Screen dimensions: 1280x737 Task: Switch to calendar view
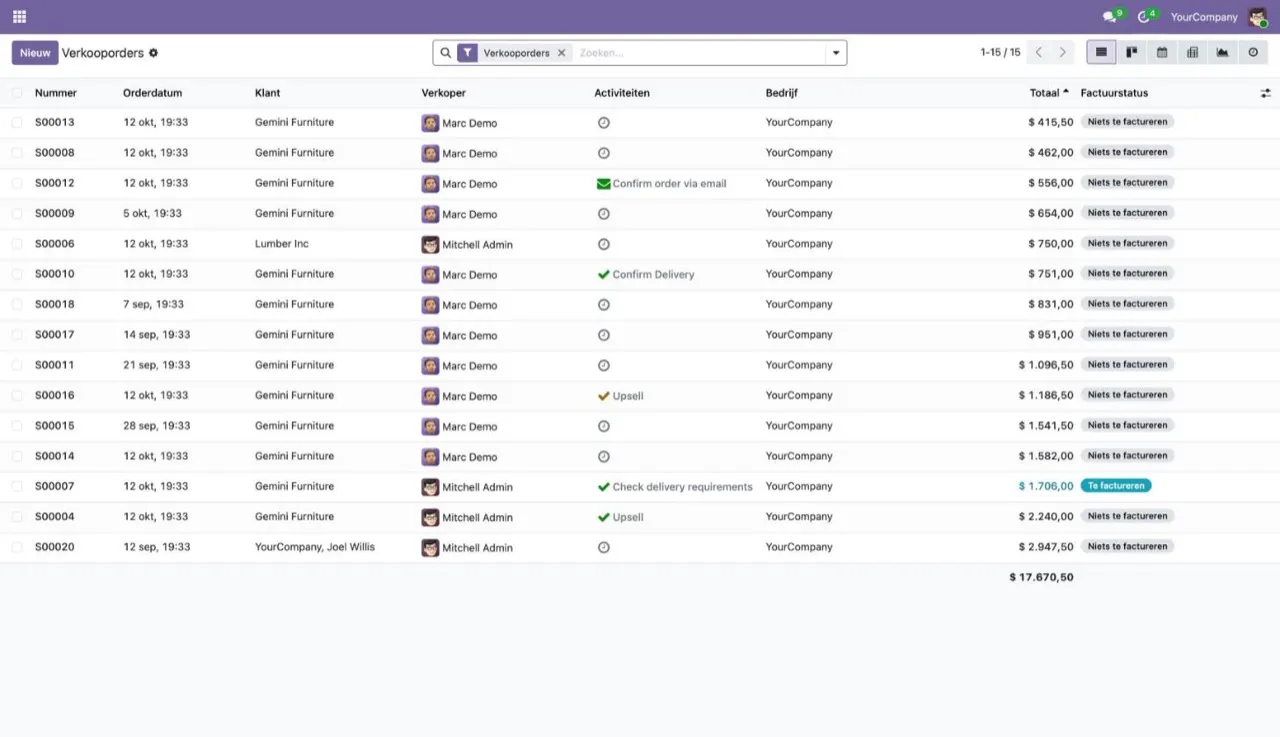(1162, 53)
